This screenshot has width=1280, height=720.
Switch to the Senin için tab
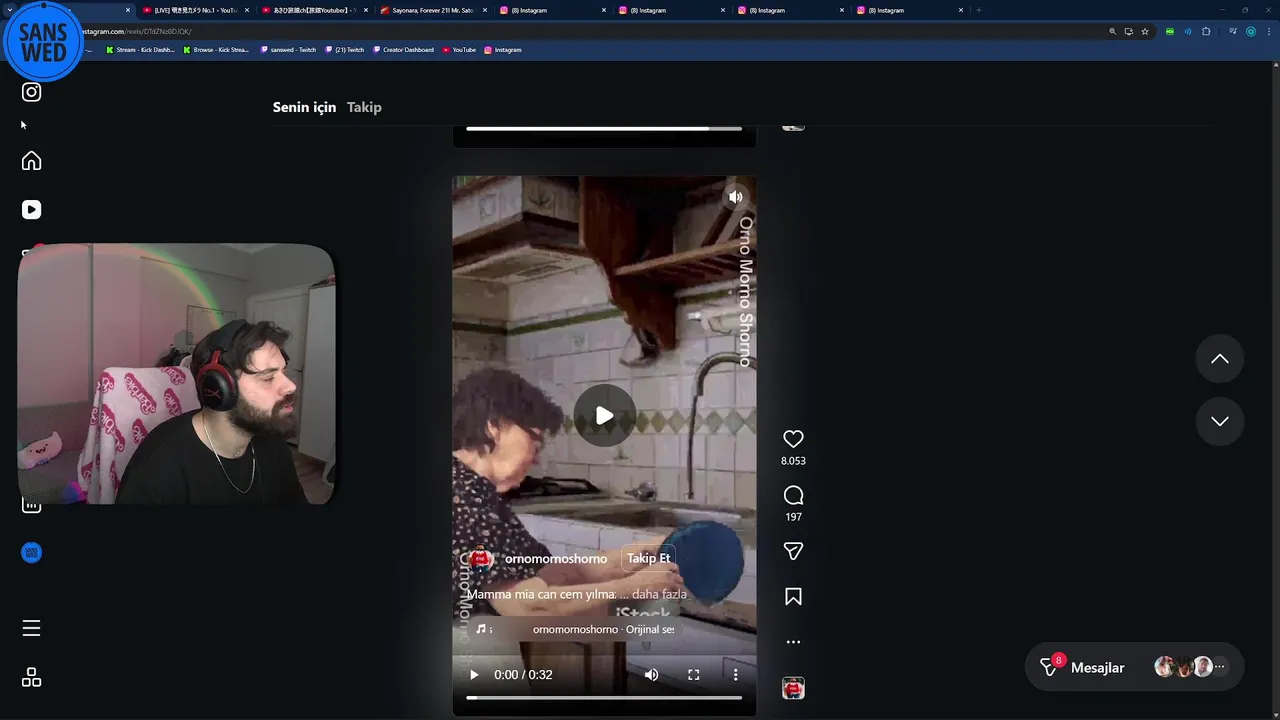(304, 107)
